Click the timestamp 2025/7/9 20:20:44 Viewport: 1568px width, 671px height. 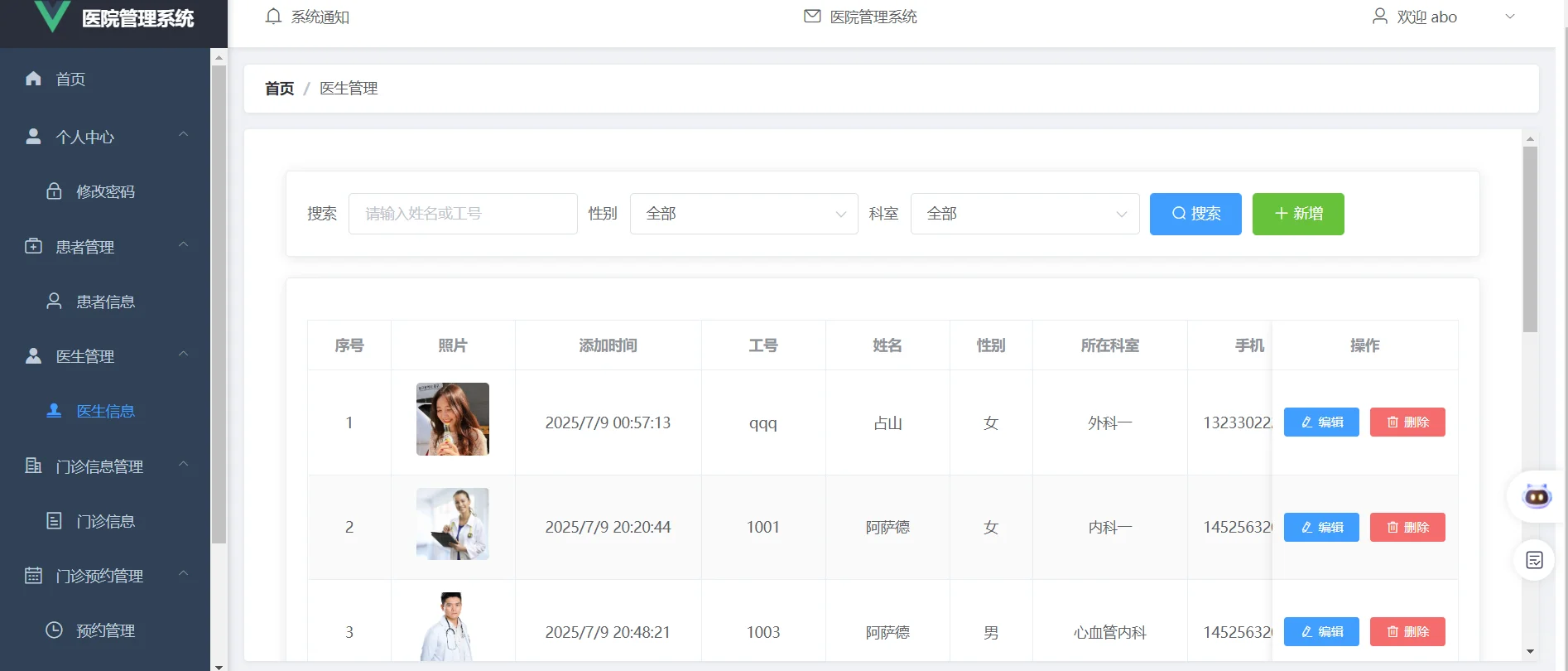[608, 528]
